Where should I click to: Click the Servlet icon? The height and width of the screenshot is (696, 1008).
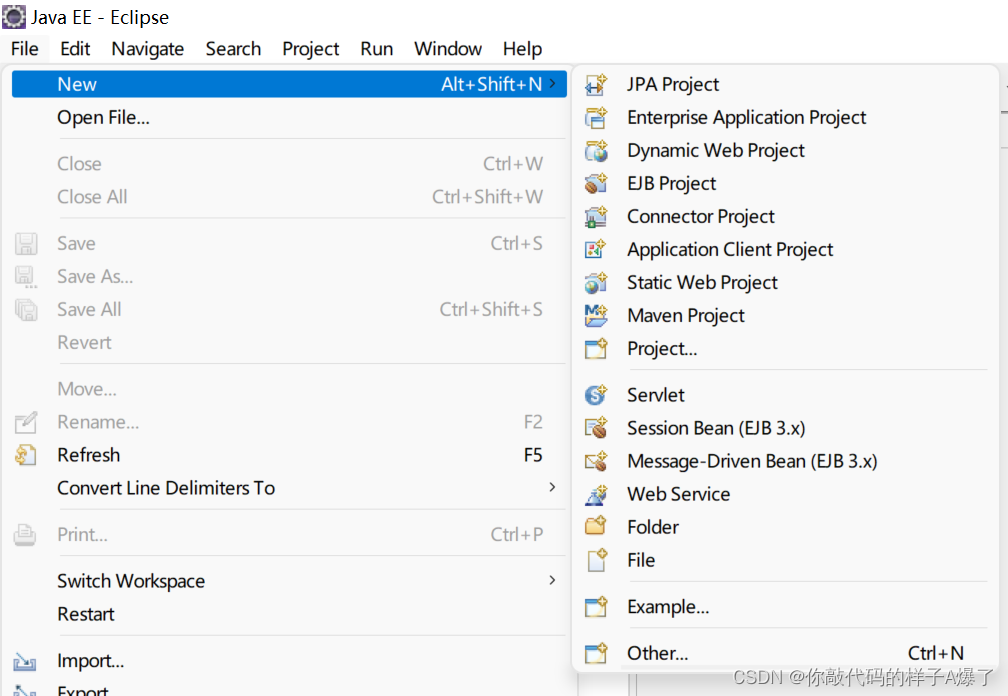(x=596, y=395)
